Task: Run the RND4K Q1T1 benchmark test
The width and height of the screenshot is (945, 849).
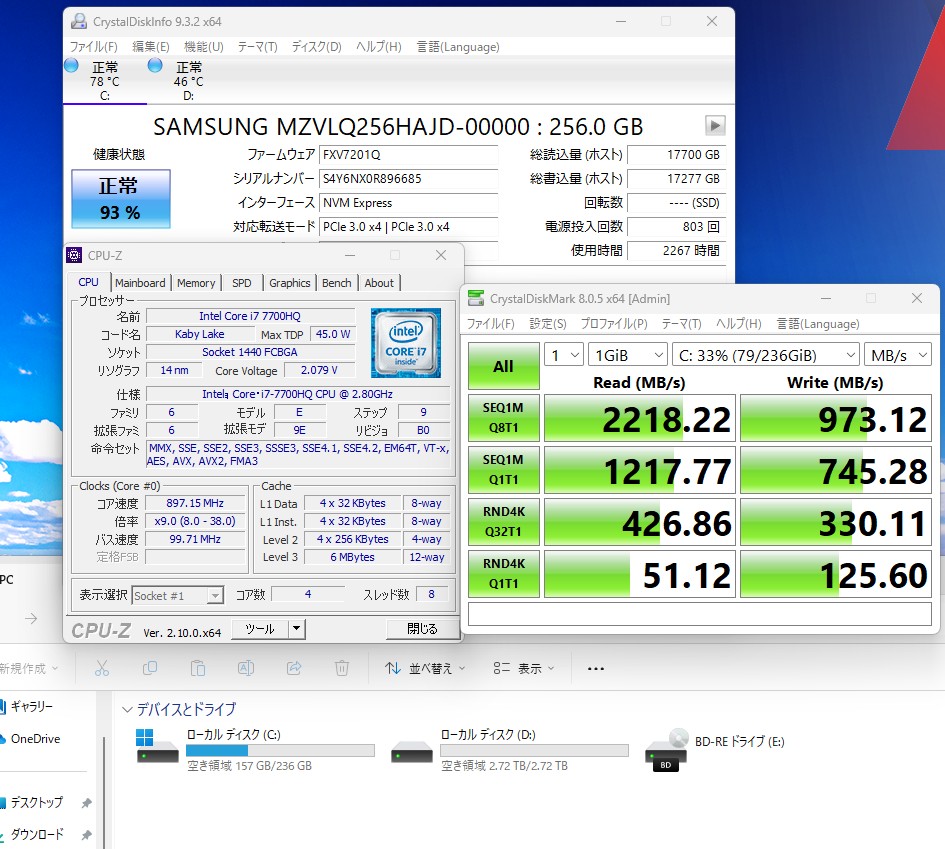Action: (x=503, y=573)
